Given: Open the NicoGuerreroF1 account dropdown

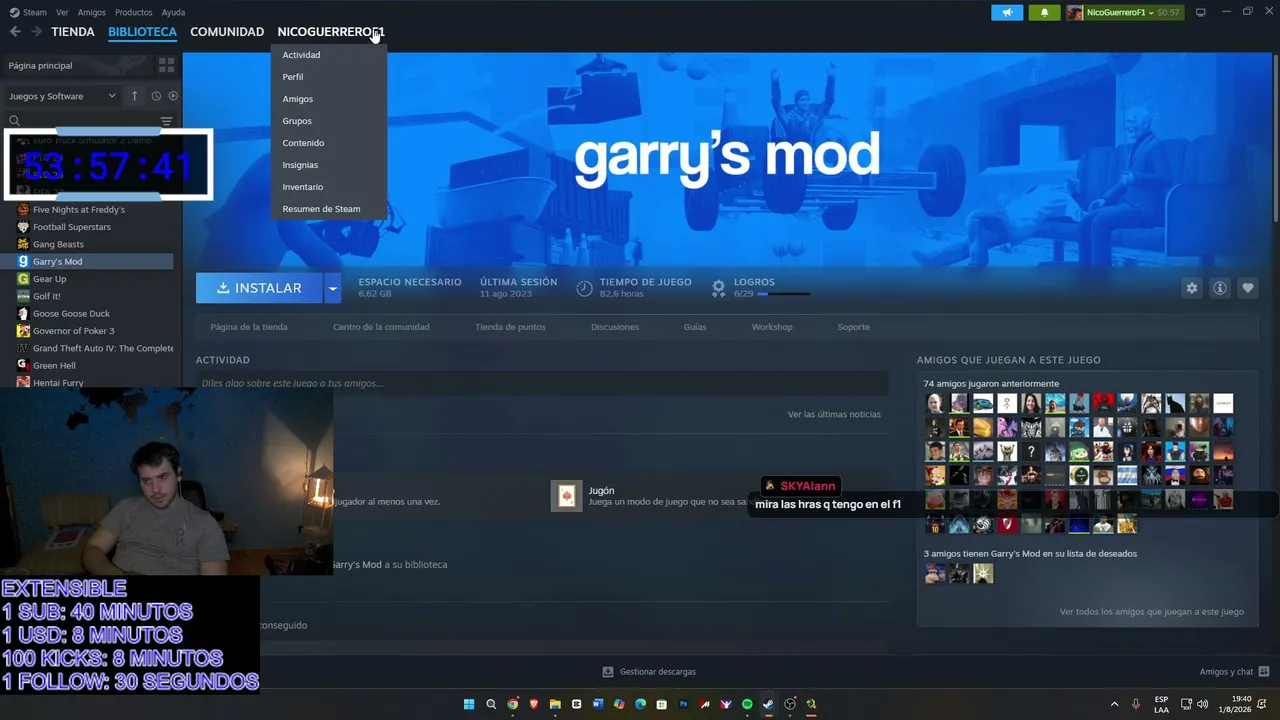Looking at the screenshot, I should pyautogui.click(x=1123, y=12).
